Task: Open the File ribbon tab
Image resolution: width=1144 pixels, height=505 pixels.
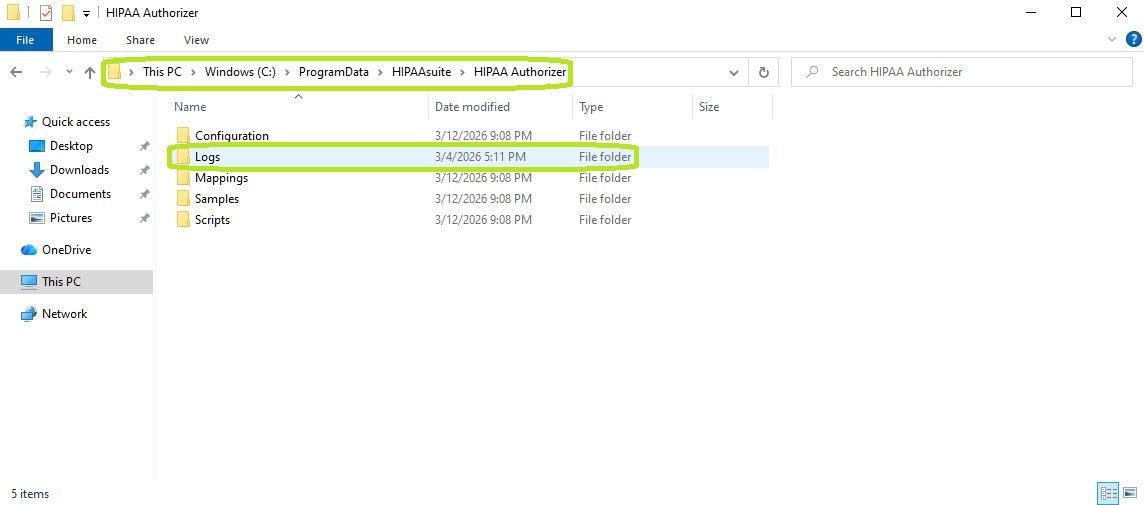Action: (25, 40)
